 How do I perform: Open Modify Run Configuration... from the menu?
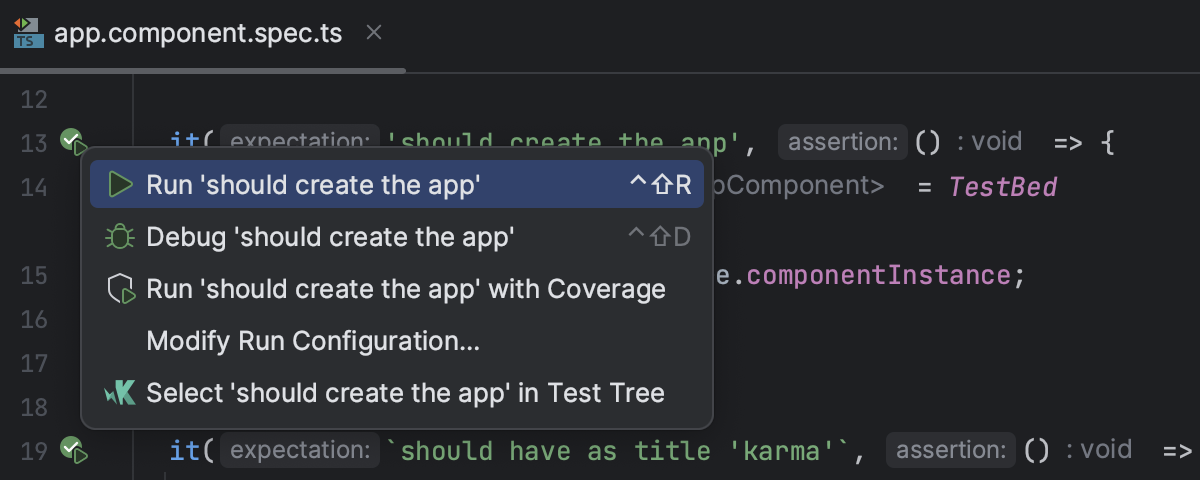[x=313, y=341]
